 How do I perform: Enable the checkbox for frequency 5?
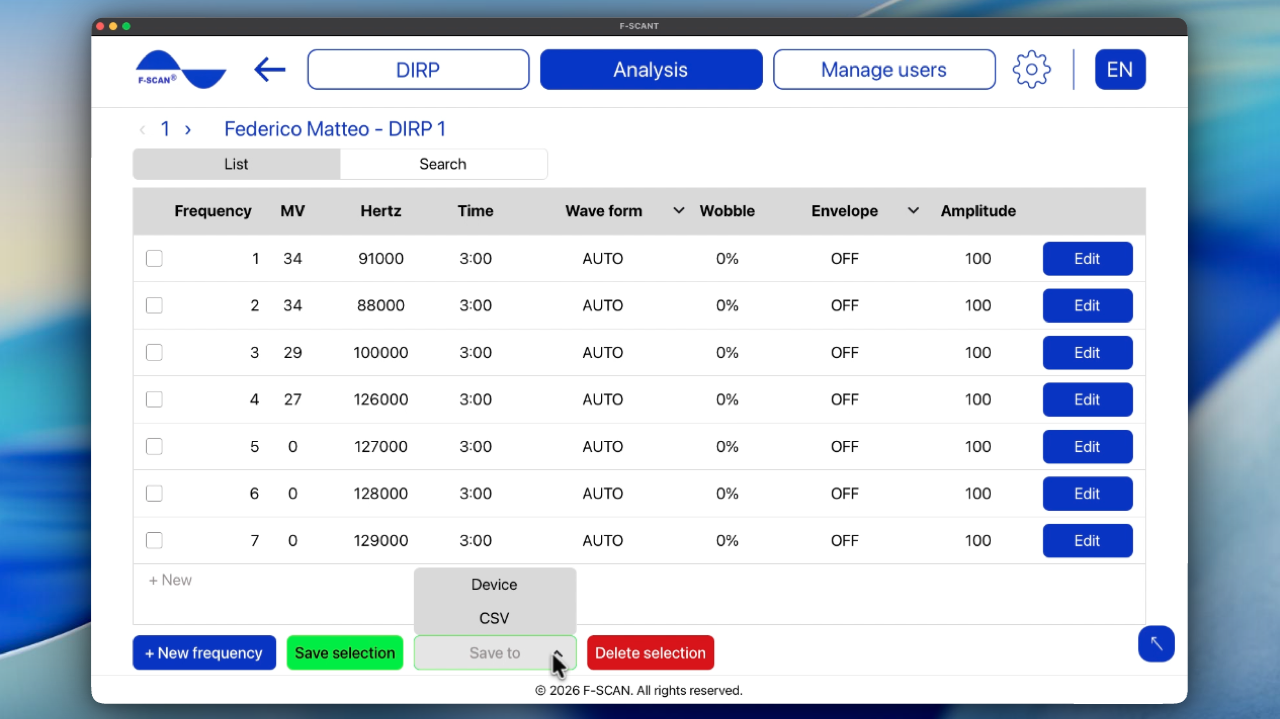154,446
